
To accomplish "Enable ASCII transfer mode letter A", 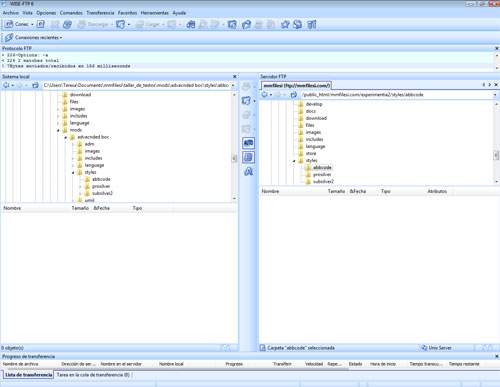I will (248, 171).
